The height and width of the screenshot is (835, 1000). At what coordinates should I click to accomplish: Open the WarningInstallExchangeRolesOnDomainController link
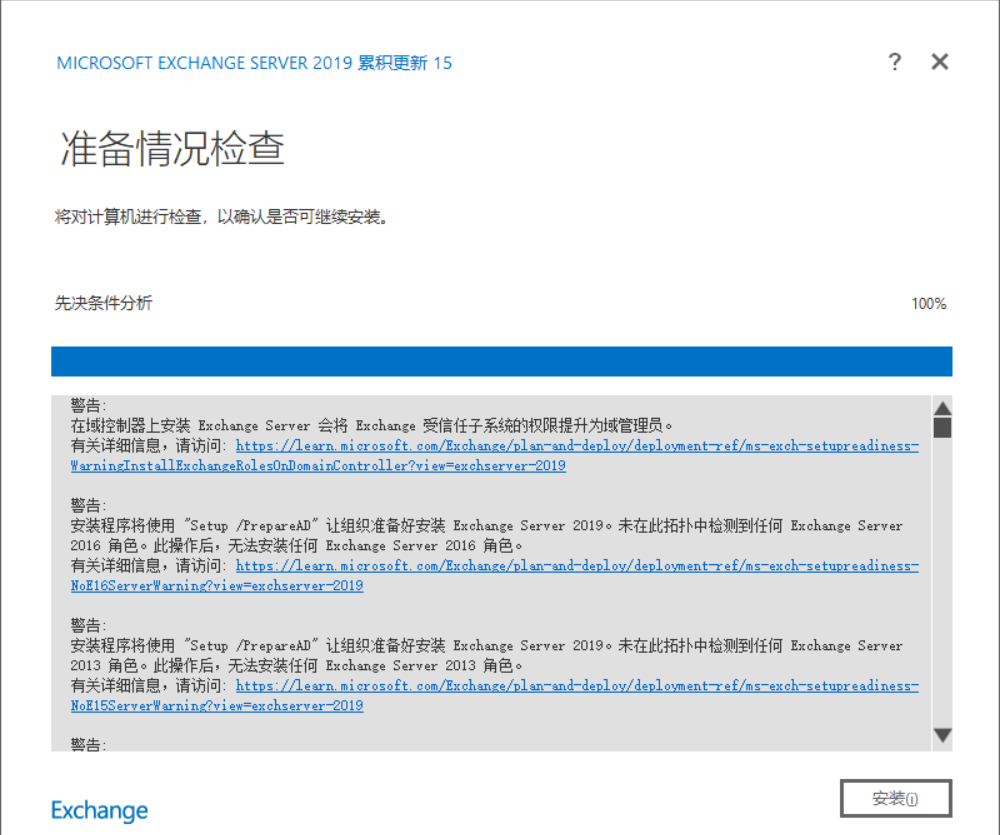pos(494,455)
